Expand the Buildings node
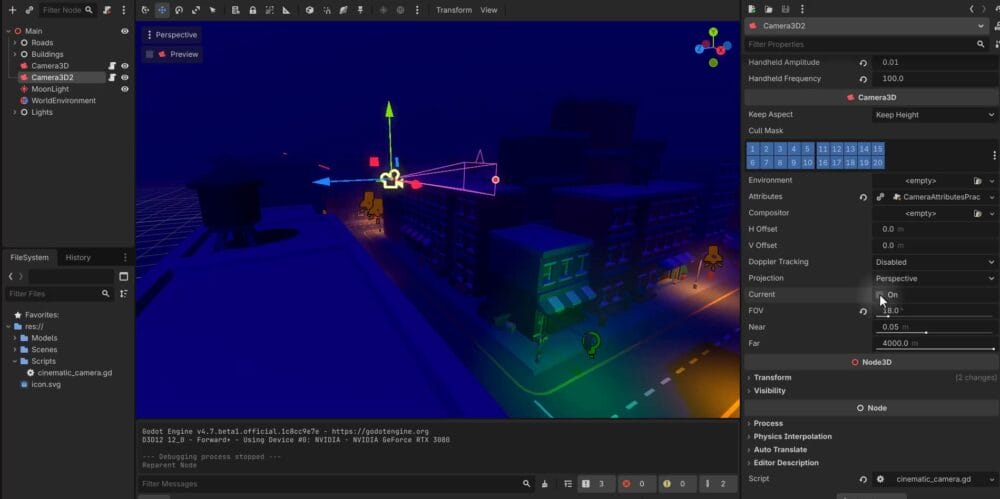 click(15, 54)
